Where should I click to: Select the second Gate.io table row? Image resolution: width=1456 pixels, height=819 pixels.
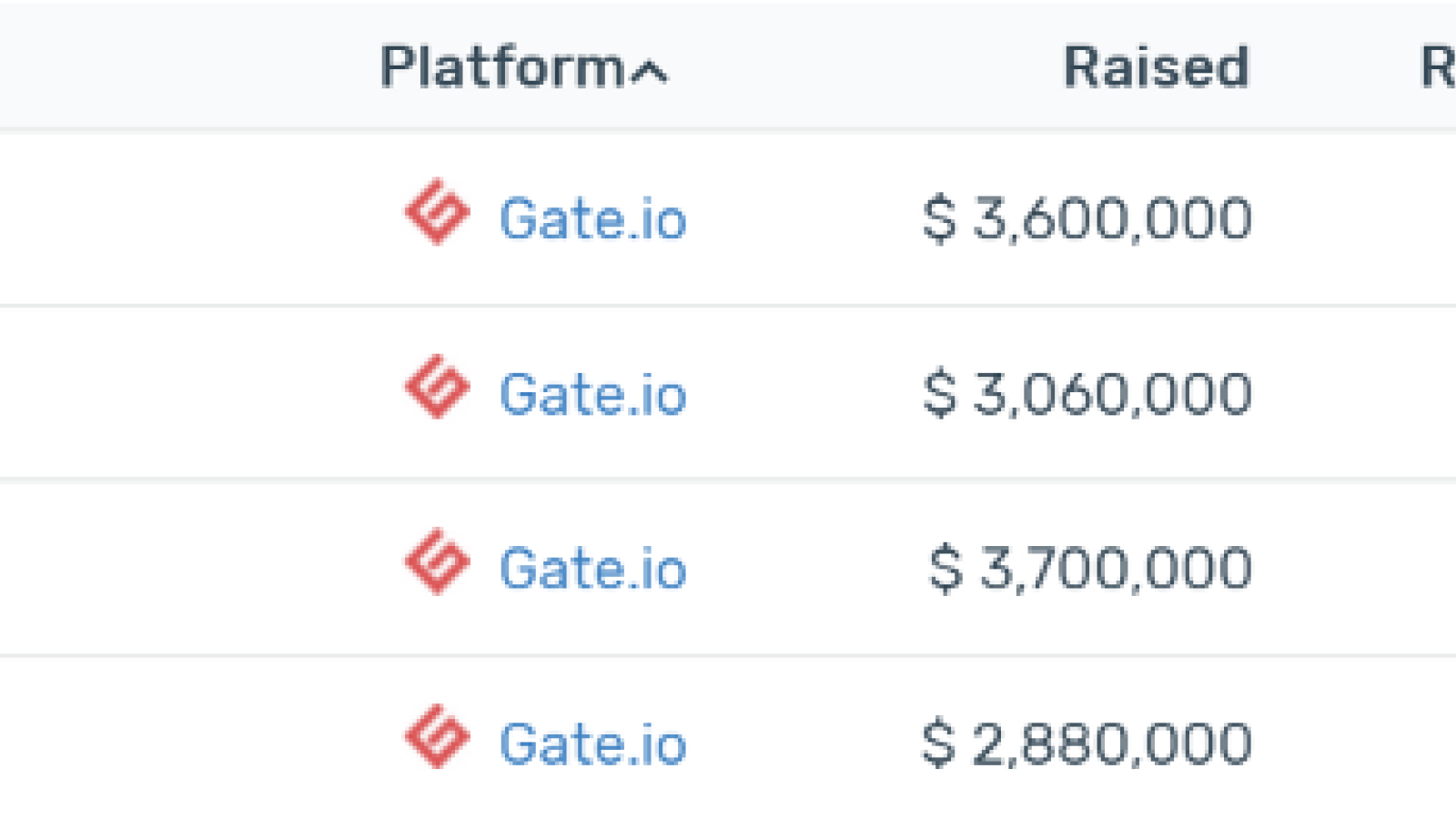pos(728,393)
